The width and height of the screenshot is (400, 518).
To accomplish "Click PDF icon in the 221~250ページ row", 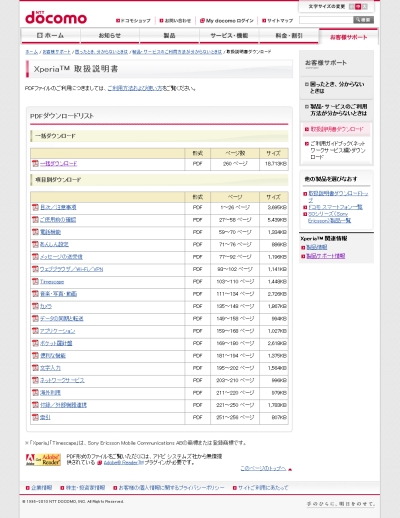I will click(x=35, y=405).
